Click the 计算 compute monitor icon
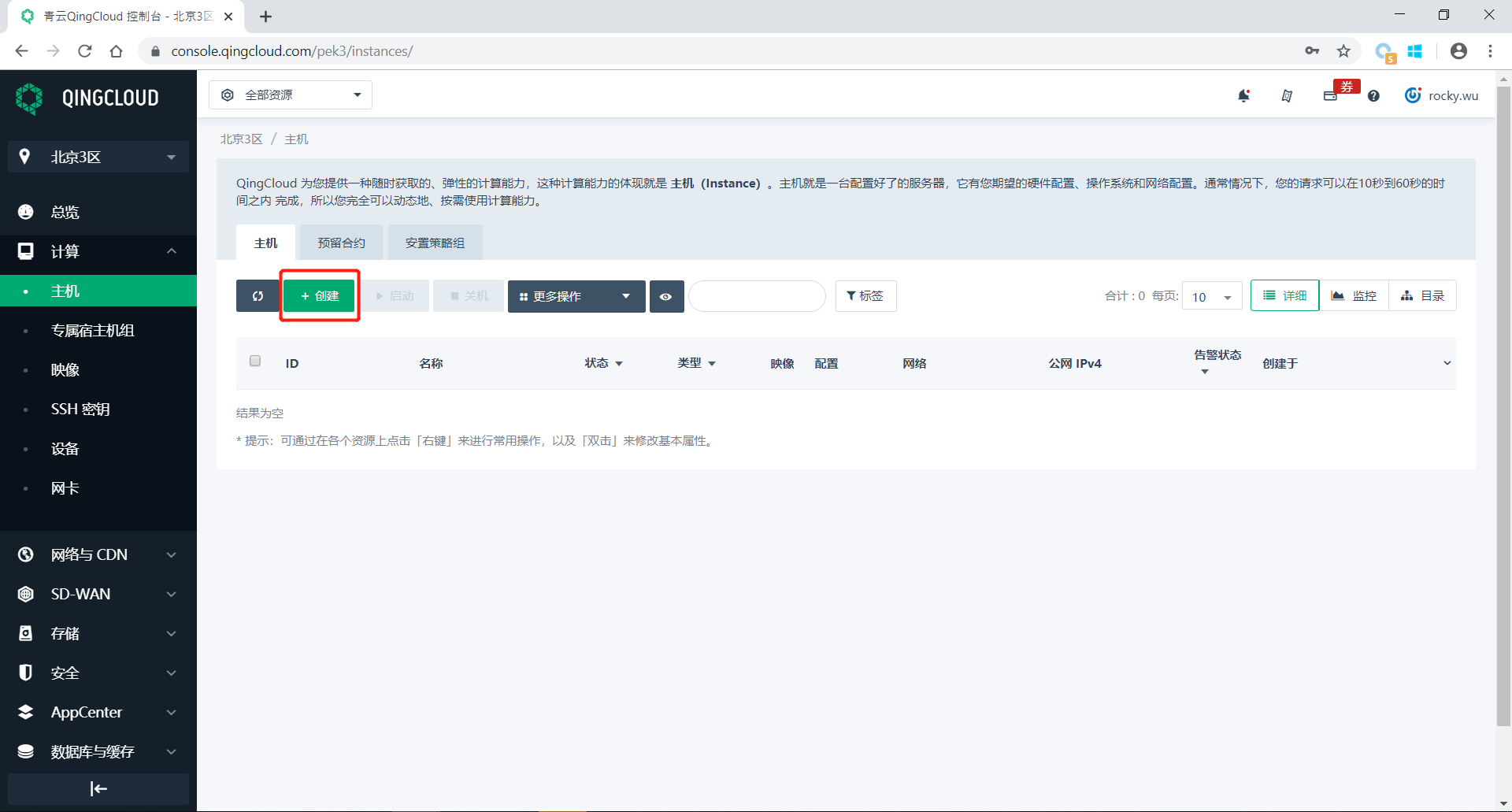 pyautogui.click(x=26, y=251)
